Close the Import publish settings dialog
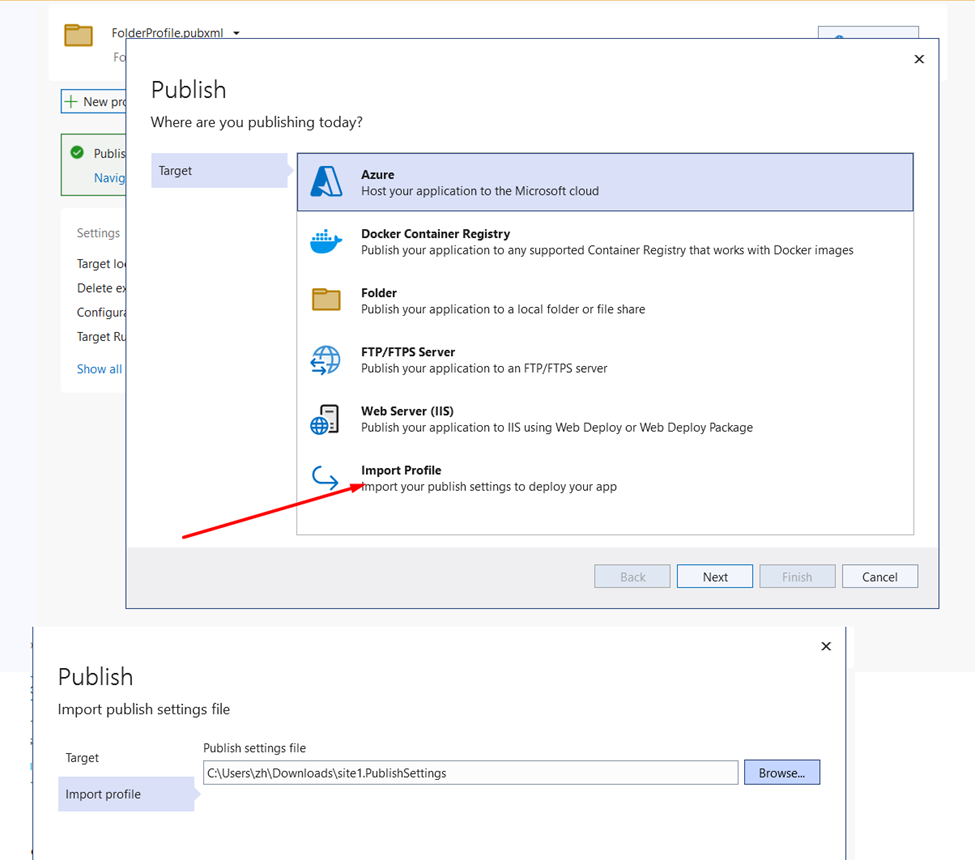This screenshot has width=975, height=860. (x=826, y=646)
